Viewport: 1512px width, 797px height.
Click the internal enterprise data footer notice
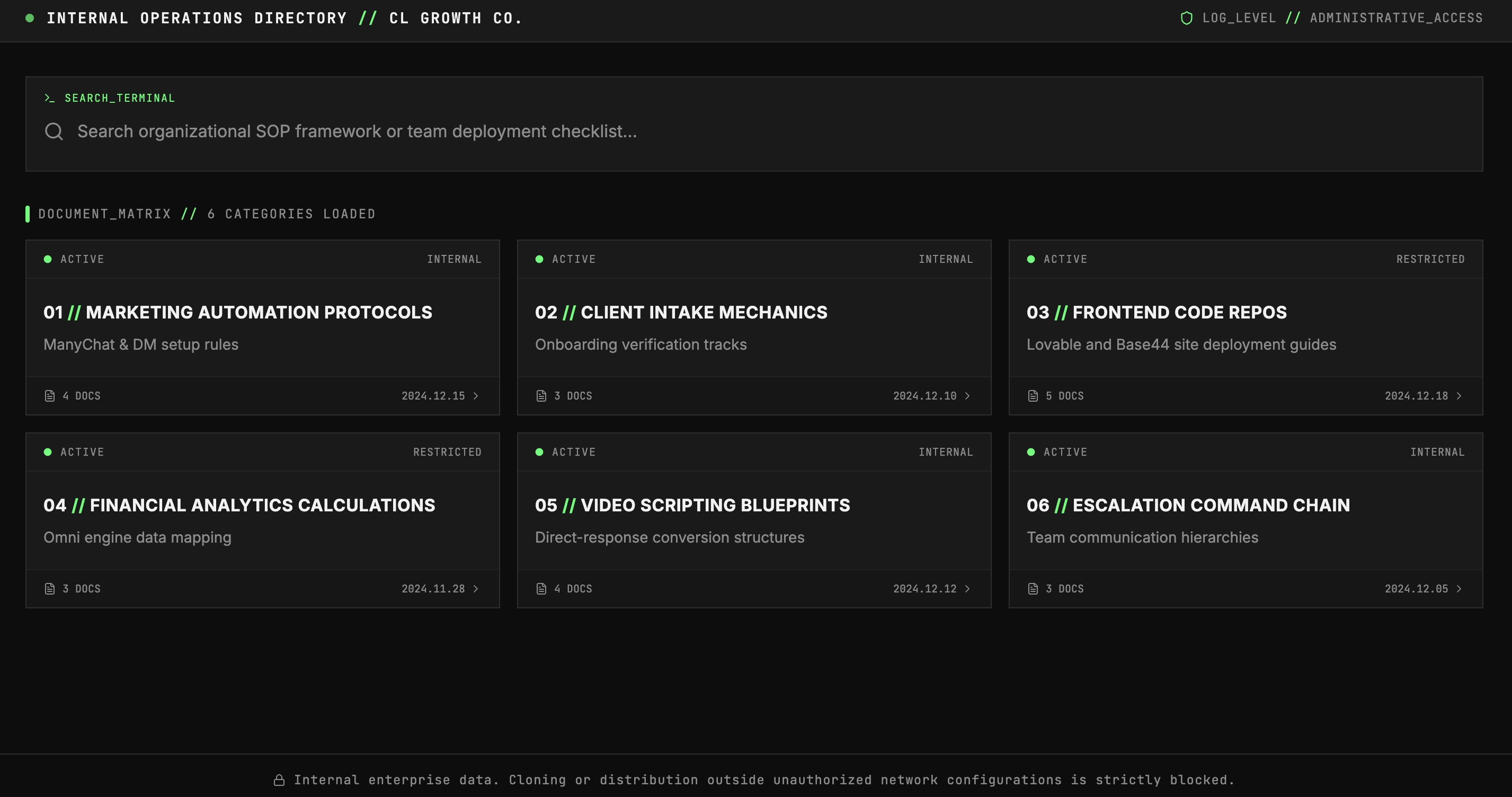[764, 780]
